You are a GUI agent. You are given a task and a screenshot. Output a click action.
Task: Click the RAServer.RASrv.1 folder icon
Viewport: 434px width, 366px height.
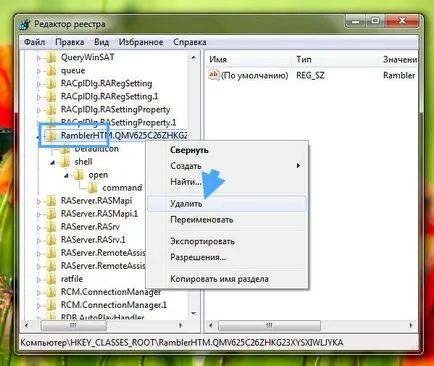coord(51,240)
